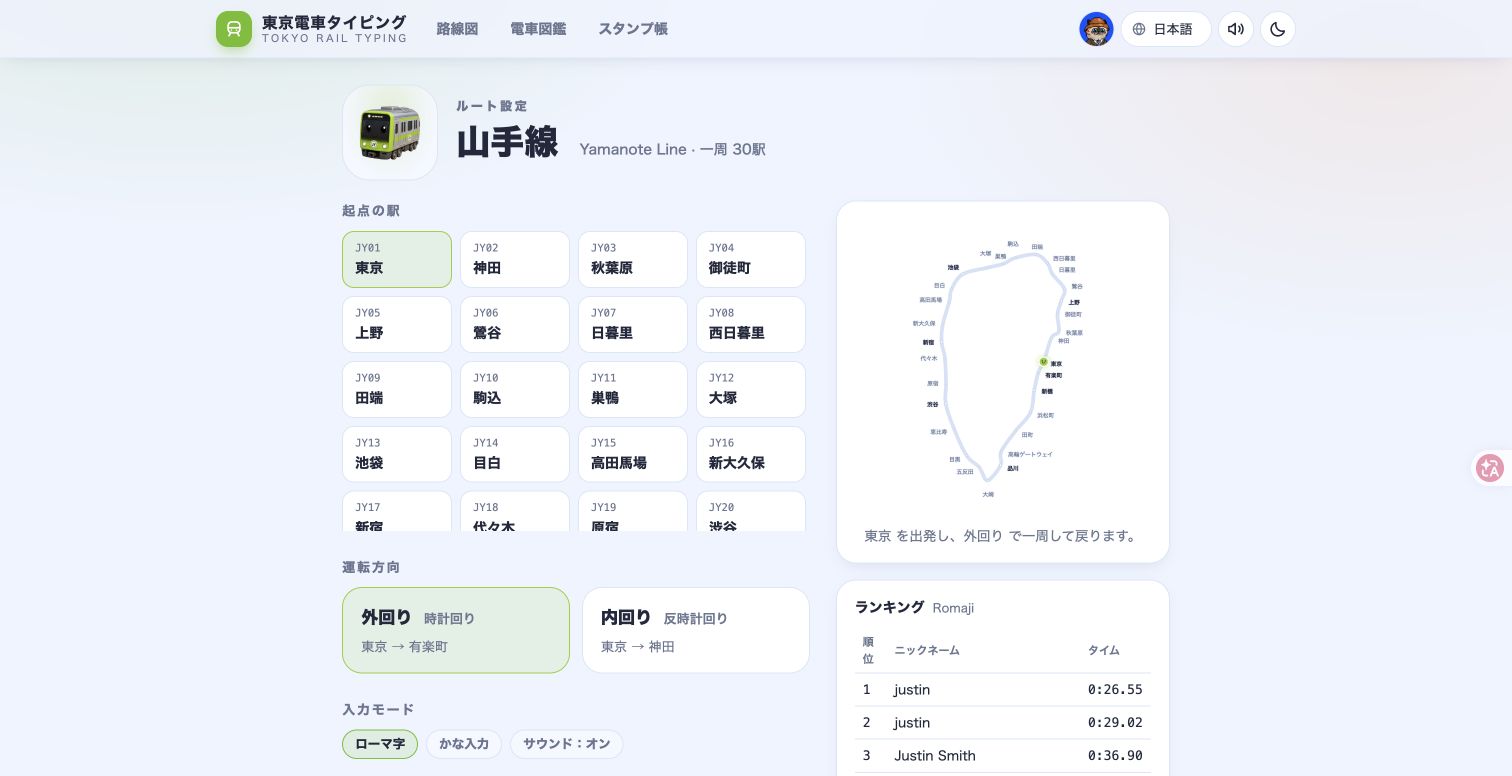Open the 日本語 language selector

coord(1166,29)
